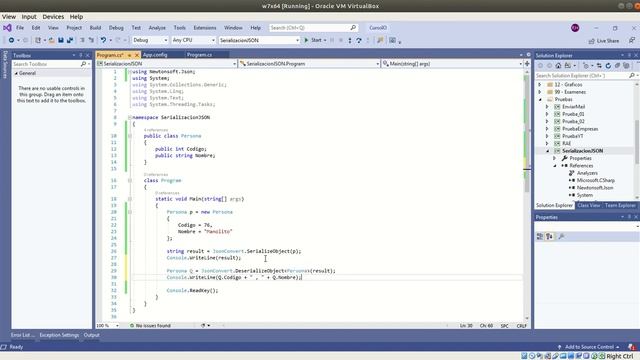Click the comment selection toolbar icon
Viewport: 640px width, 360px height.
(x=82, y=40)
